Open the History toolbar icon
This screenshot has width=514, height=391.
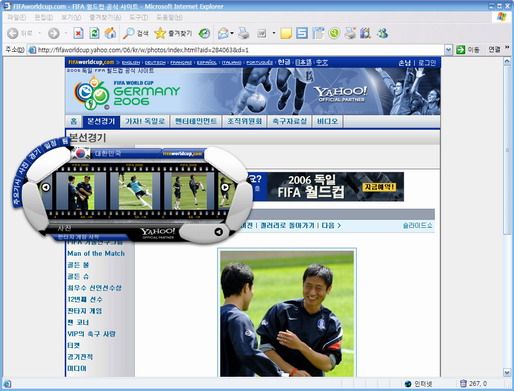click(204, 33)
